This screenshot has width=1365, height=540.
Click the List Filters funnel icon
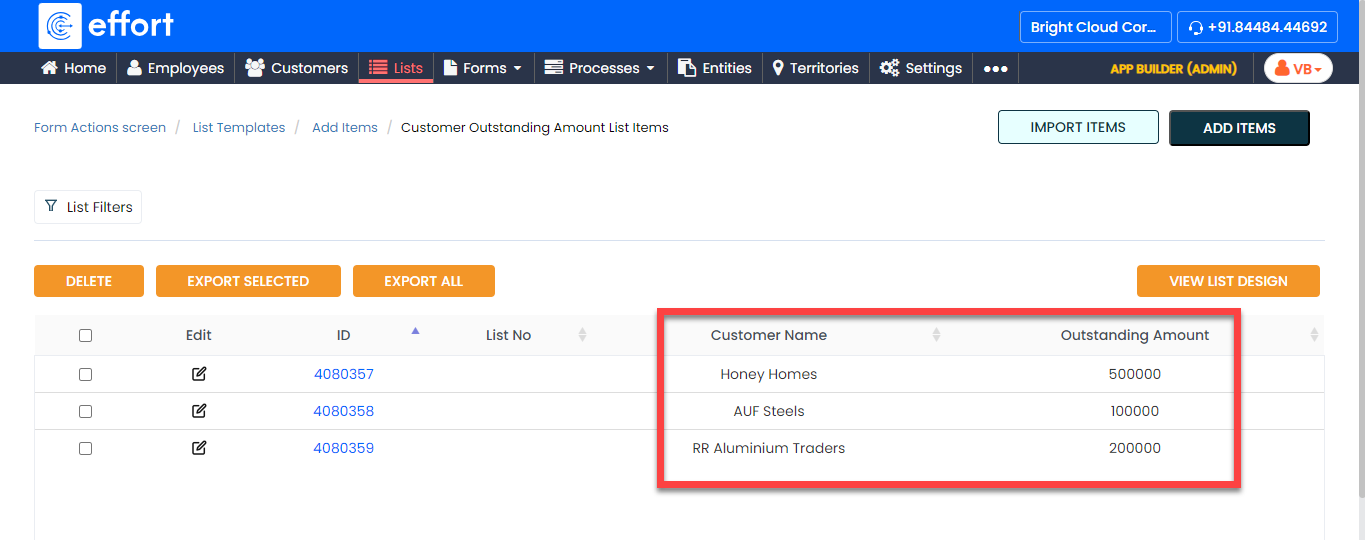51,206
